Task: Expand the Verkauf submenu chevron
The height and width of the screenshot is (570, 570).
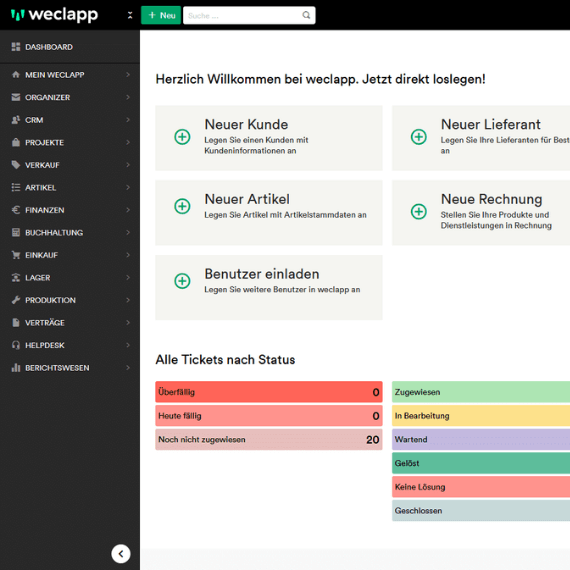Action: coord(128,165)
